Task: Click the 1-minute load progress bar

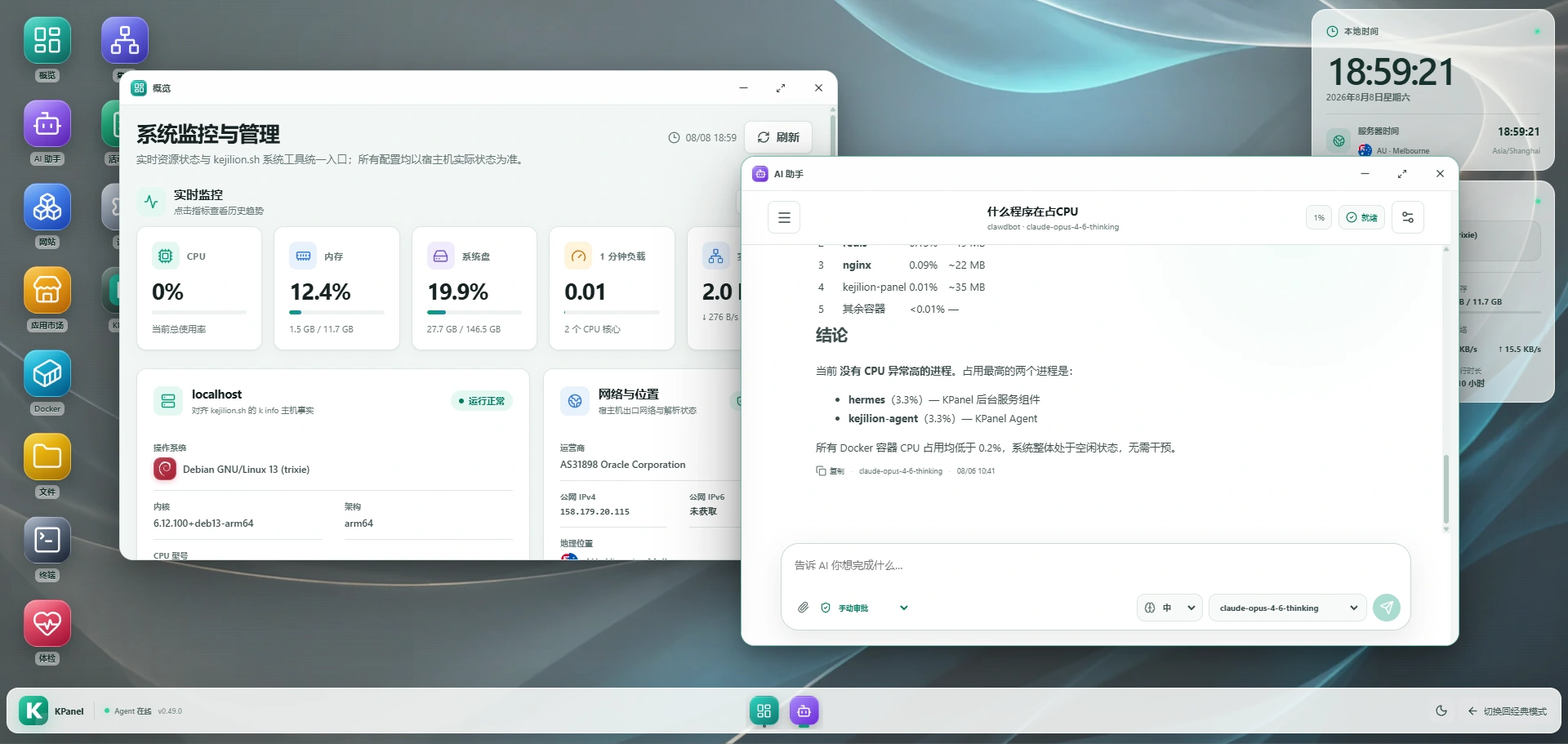Action: pyautogui.click(x=612, y=312)
